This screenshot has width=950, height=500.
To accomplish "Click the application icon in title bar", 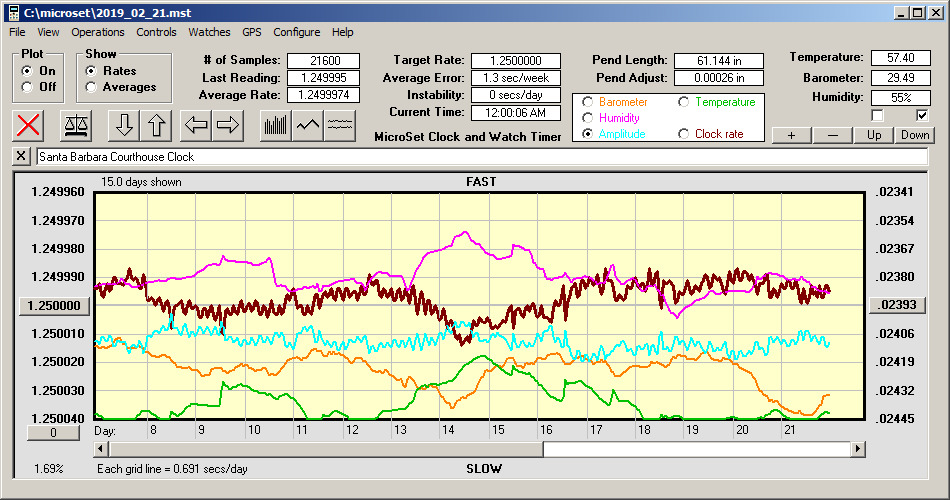I will (x=14, y=13).
